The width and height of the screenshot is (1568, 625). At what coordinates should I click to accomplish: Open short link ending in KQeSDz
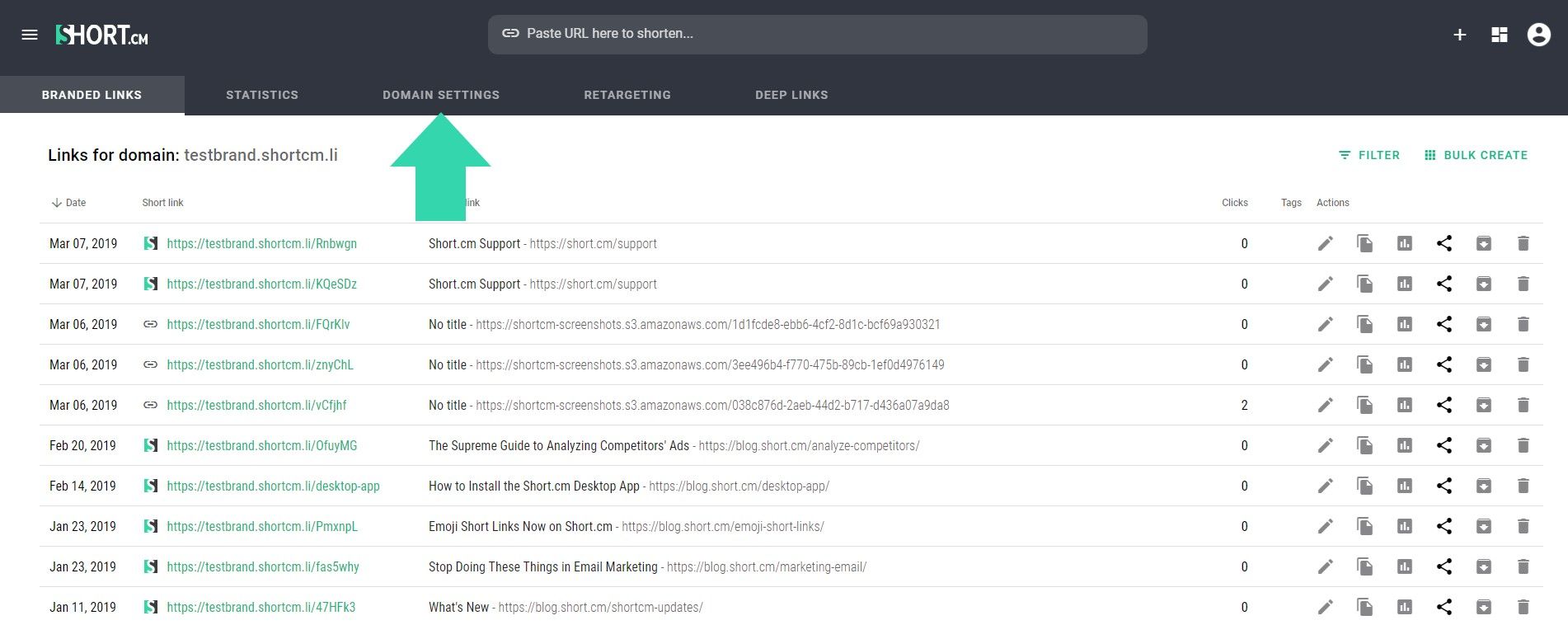pos(261,284)
